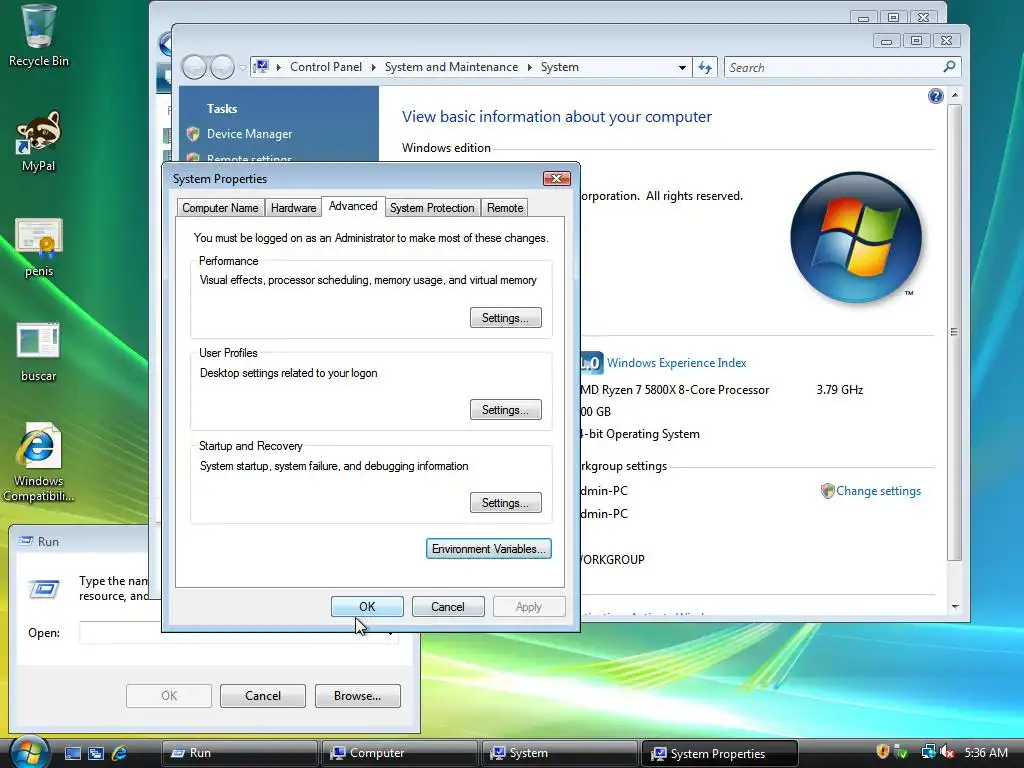Screen dimensions: 1024x768
Task: Click Forward arrow in System window
Action: click(222, 67)
